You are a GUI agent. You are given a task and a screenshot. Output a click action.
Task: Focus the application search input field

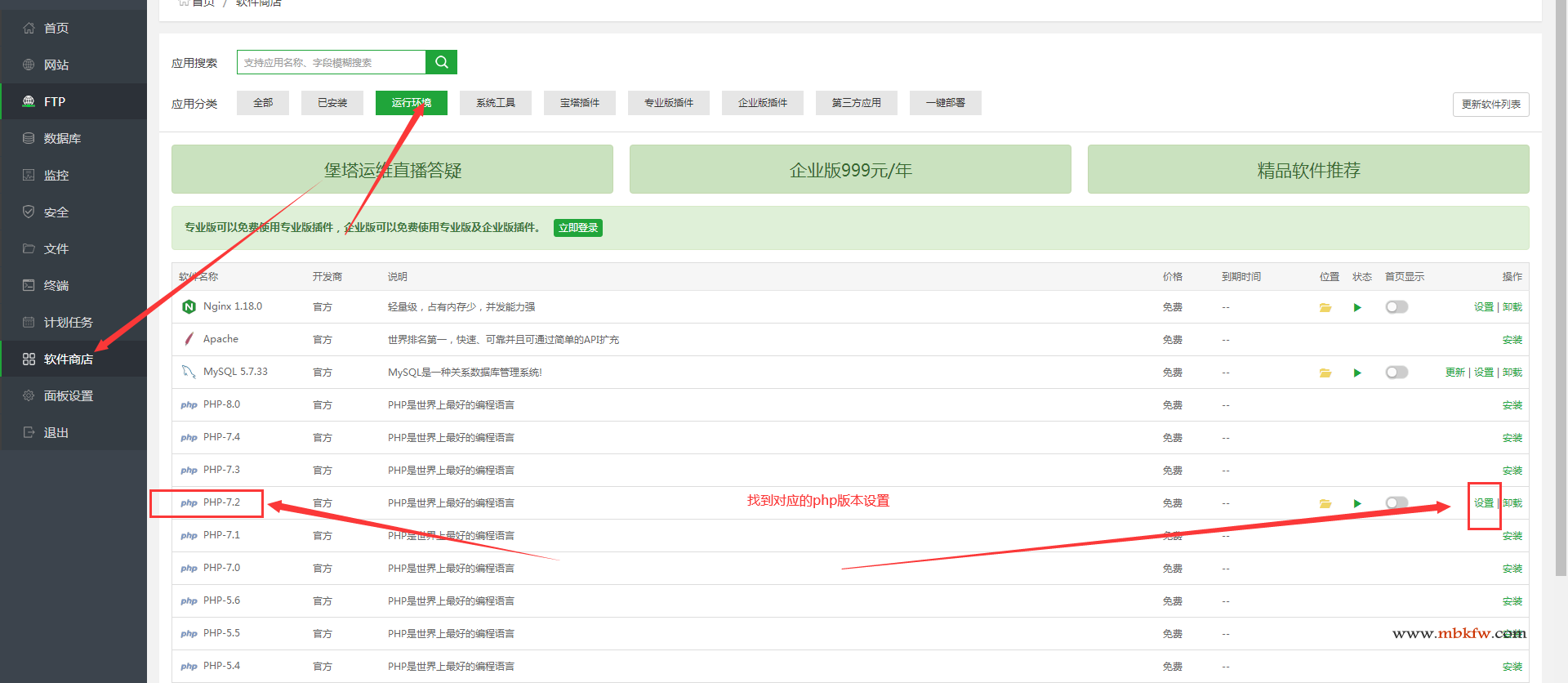point(331,62)
